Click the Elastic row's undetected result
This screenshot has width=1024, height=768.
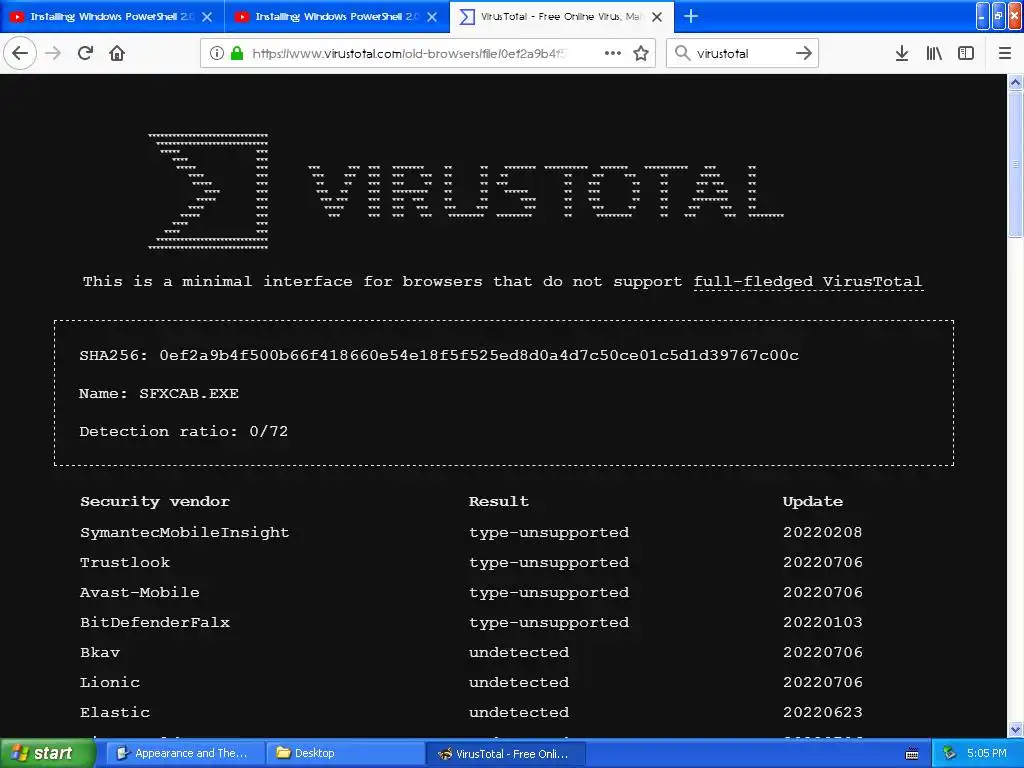tap(519, 712)
